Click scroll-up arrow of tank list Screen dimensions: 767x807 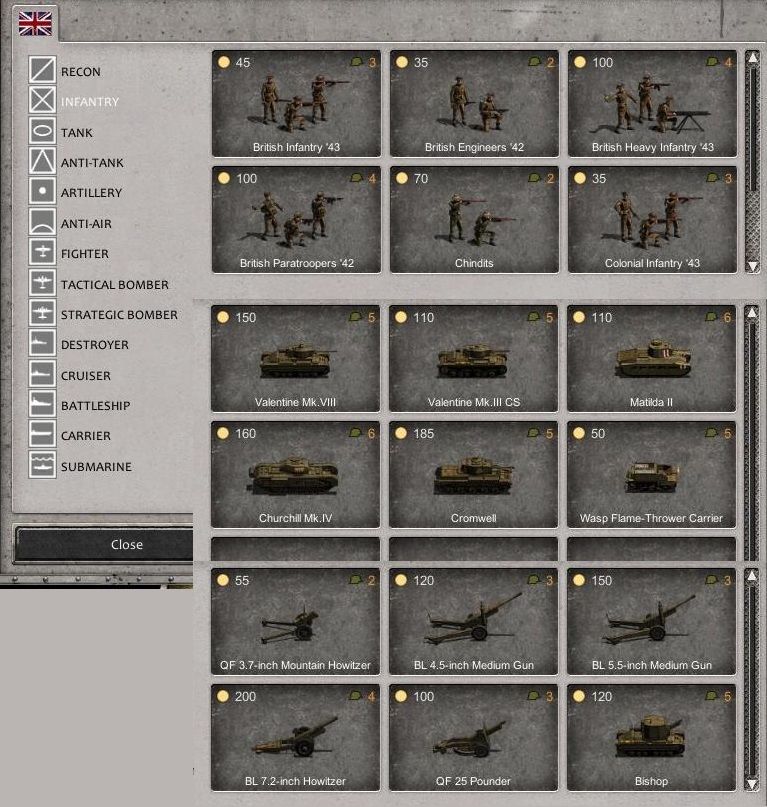[x=752, y=312]
